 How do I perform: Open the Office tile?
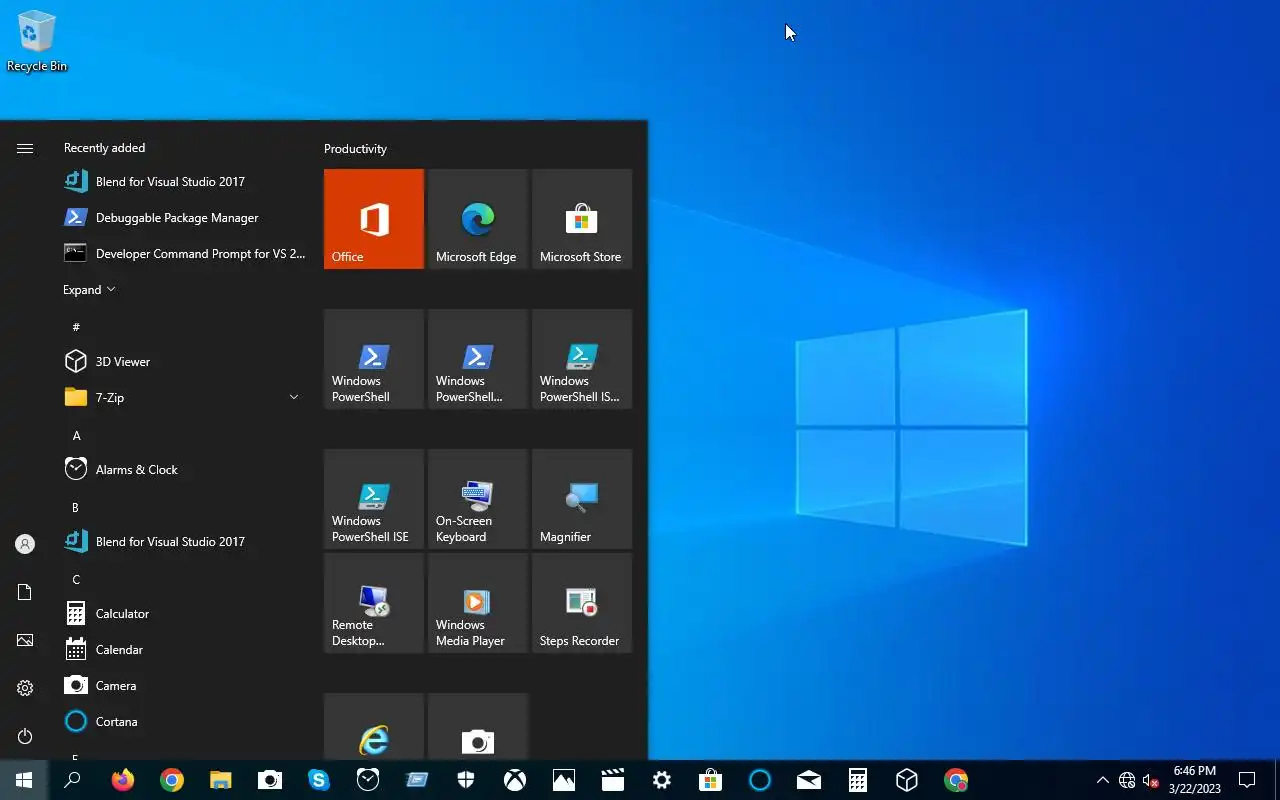point(374,219)
